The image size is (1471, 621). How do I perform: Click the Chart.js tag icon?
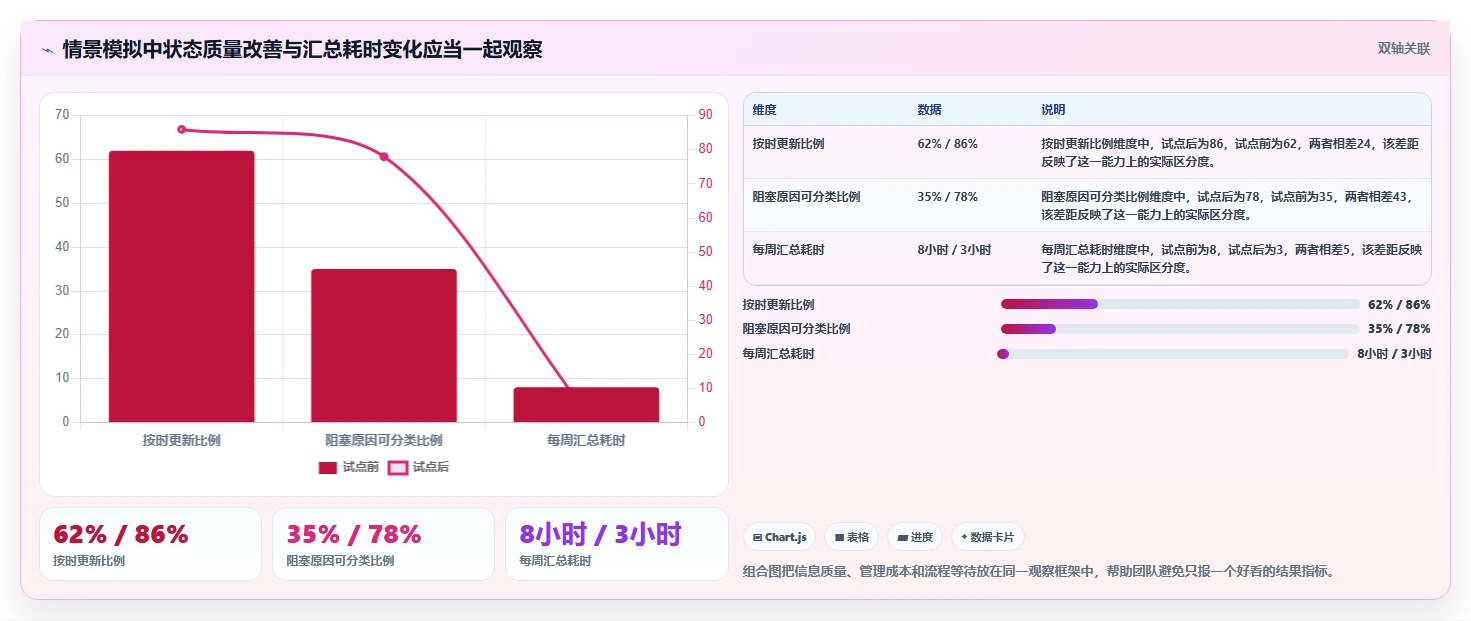coord(758,537)
